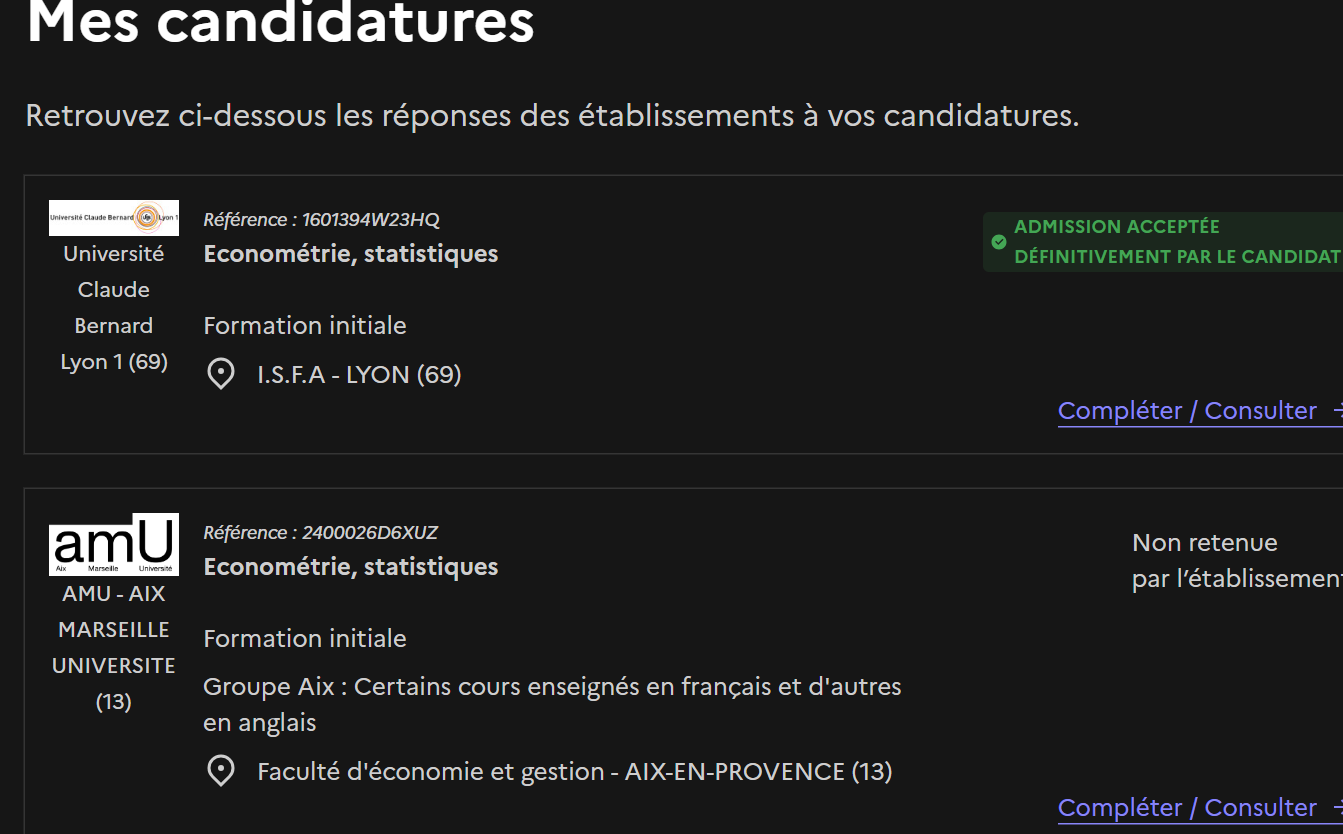Select the Lyon Econométrie, statistiques title
Image resolution: width=1343 pixels, height=834 pixels.
coord(351,254)
